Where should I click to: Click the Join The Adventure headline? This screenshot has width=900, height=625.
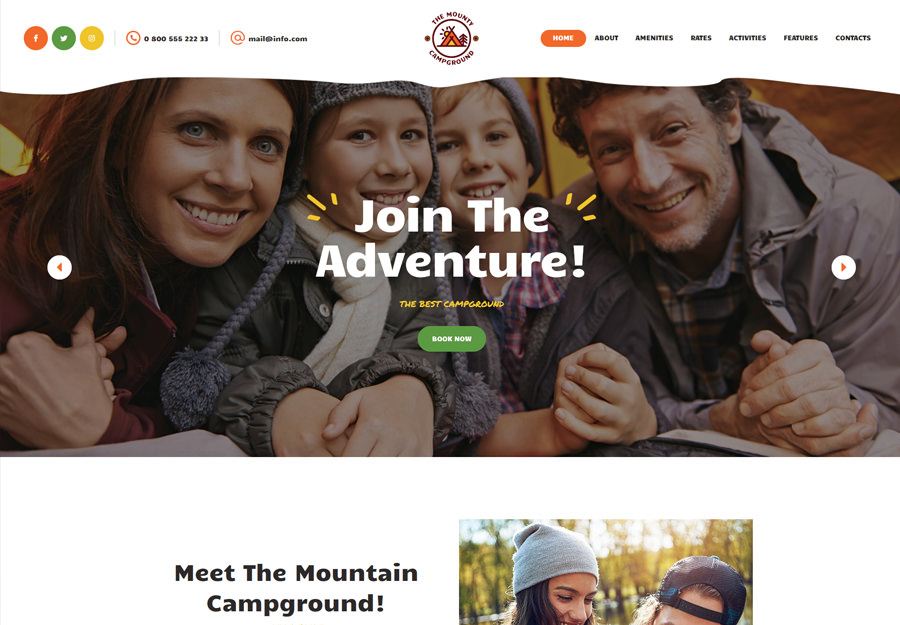[x=451, y=238]
